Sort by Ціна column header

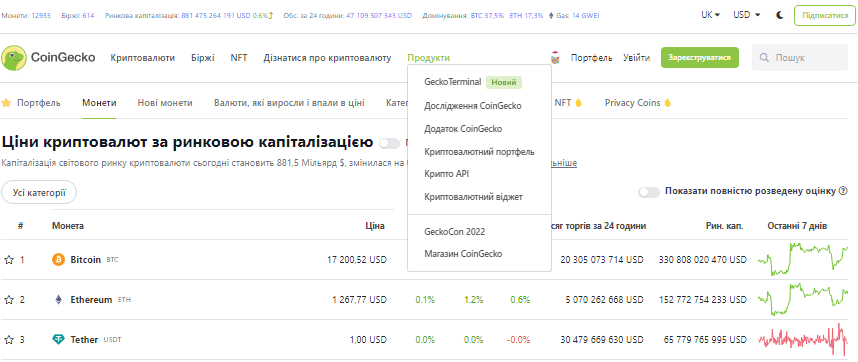coord(375,226)
